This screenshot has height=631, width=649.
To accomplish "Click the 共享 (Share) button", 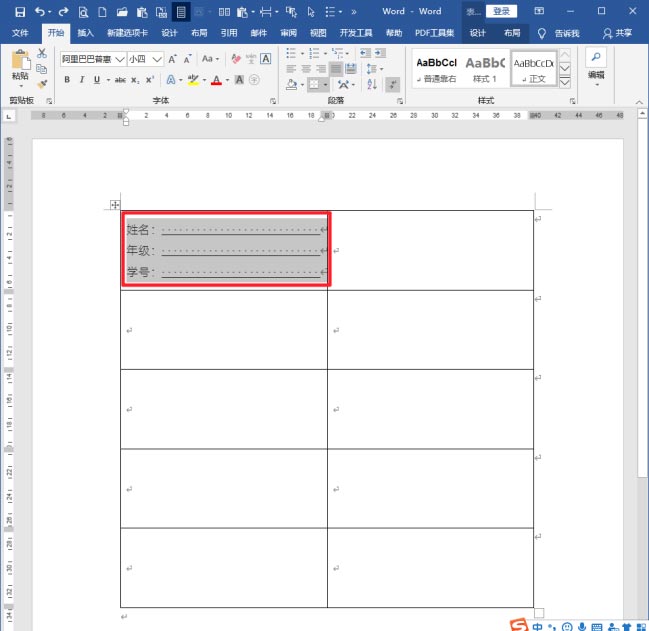I will coord(617,33).
